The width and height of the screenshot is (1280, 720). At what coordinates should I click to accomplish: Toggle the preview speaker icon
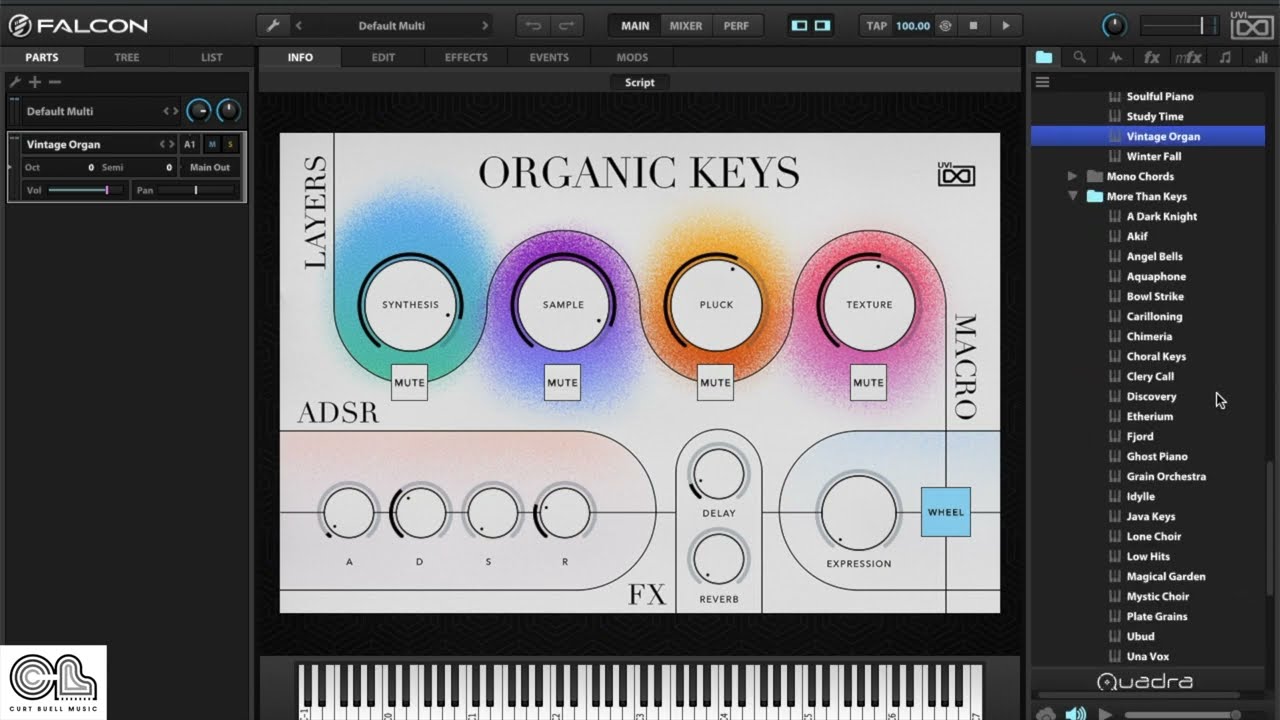[x=1075, y=714]
